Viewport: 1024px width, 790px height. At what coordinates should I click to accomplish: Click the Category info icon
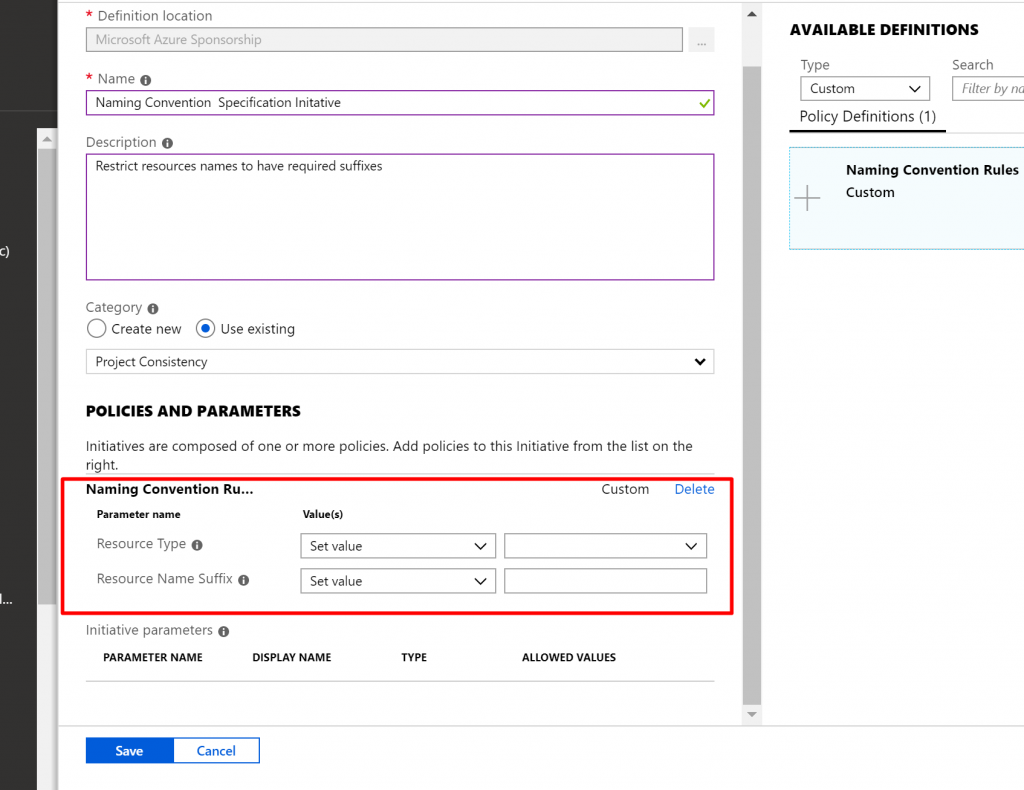(153, 309)
